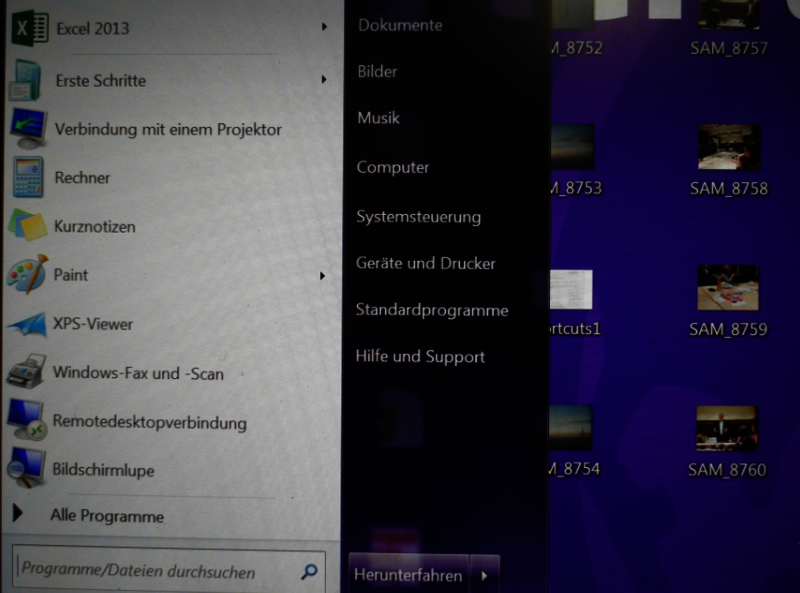Click the Erste Schritte icon
Screen dimensions: 800x593
[26, 80]
